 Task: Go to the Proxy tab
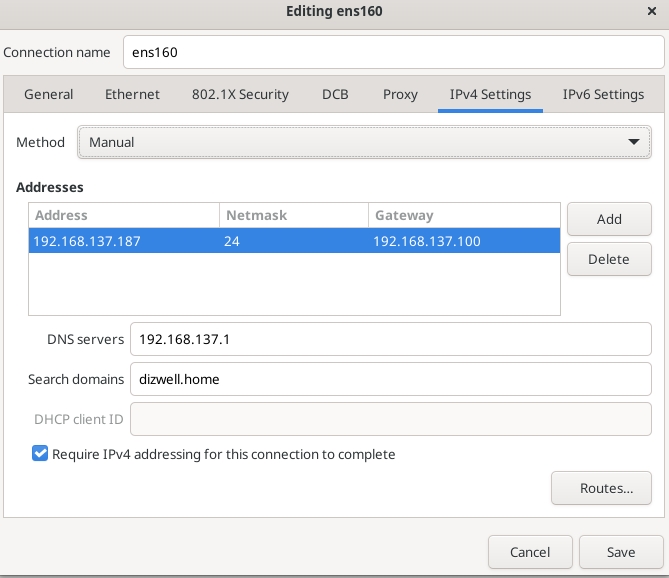click(x=400, y=95)
